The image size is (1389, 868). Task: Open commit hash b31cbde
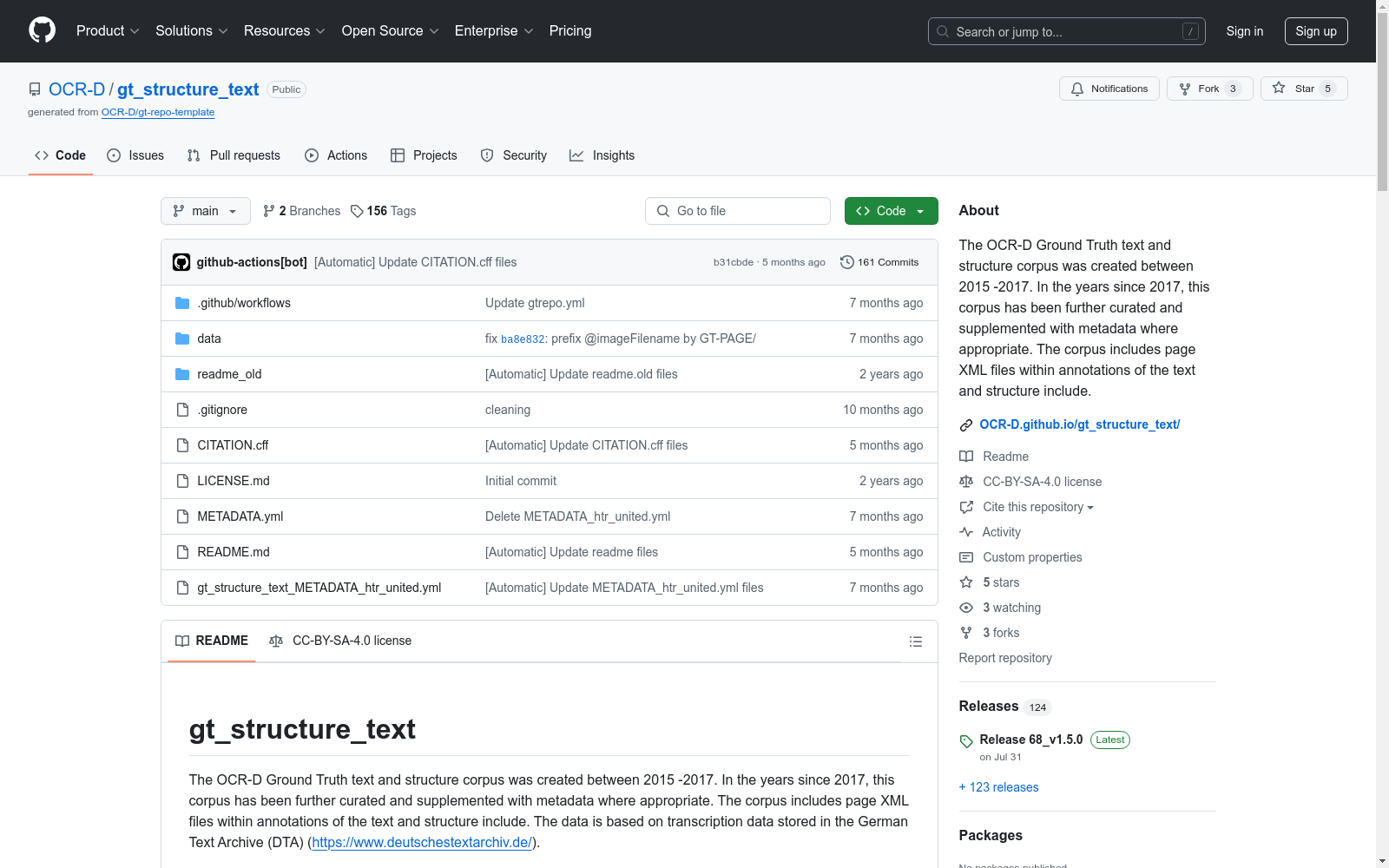click(x=734, y=262)
